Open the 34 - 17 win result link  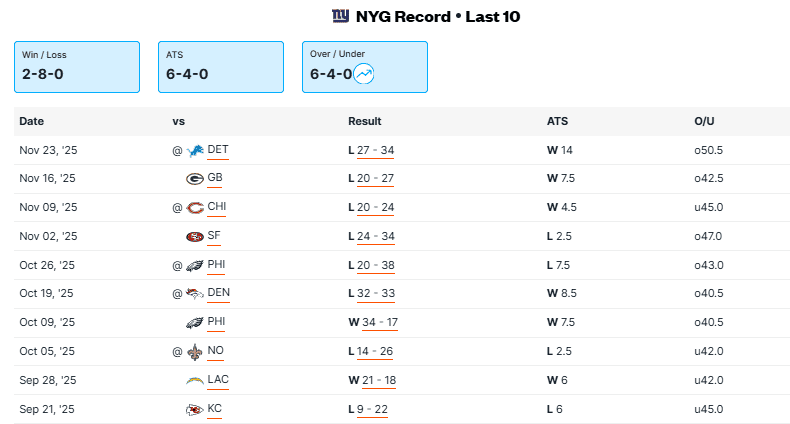click(x=378, y=323)
